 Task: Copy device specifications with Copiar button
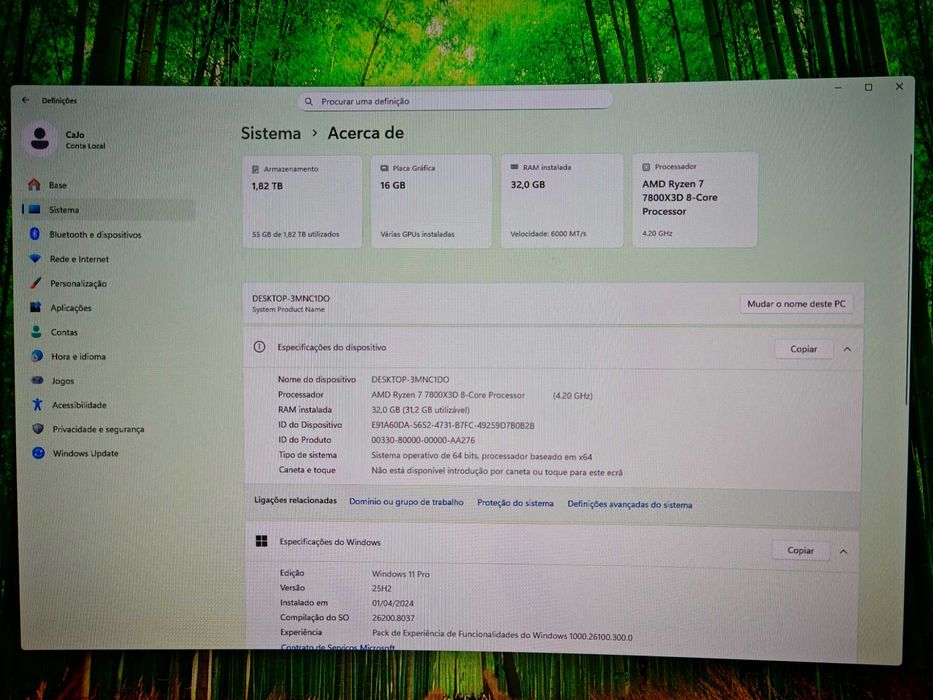(x=803, y=349)
